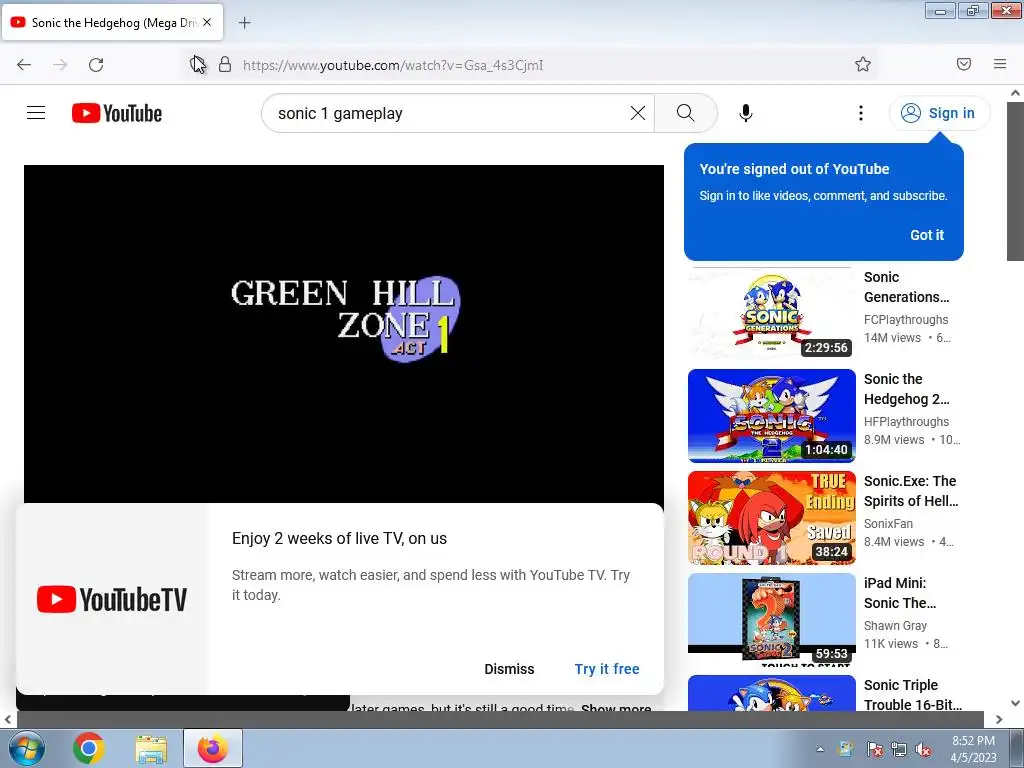
Task: Open the Windows Start menu
Action: point(25,748)
